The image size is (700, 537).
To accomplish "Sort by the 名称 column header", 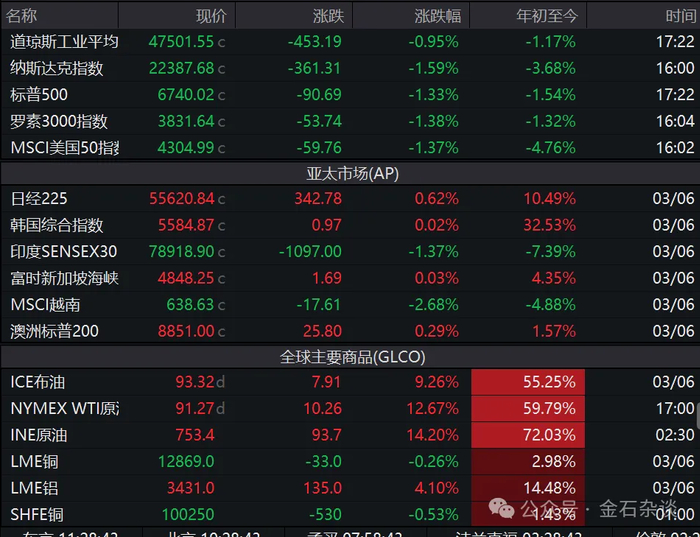I will (22, 16).
